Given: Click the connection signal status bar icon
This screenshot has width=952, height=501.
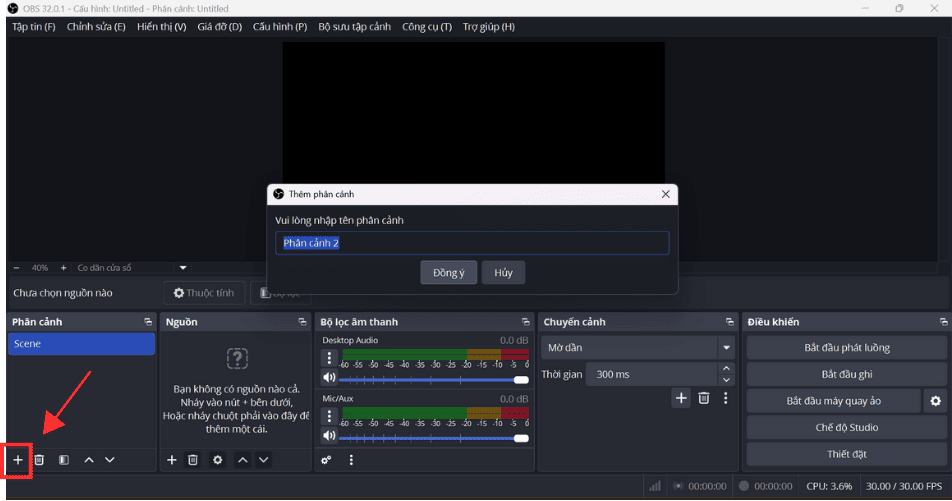Looking at the screenshot, I should pos(654,486).
